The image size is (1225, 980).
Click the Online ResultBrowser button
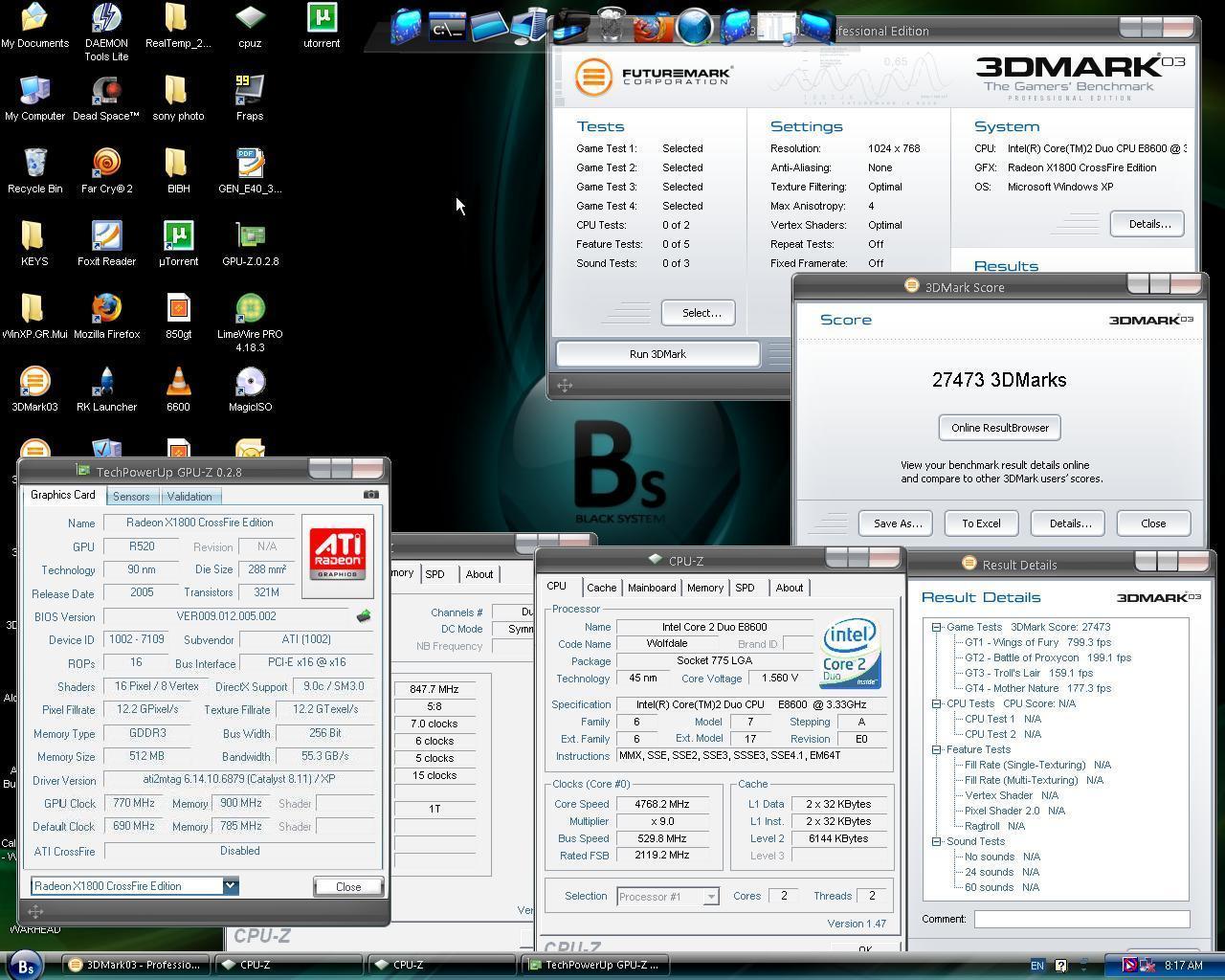coord(1000,428)
